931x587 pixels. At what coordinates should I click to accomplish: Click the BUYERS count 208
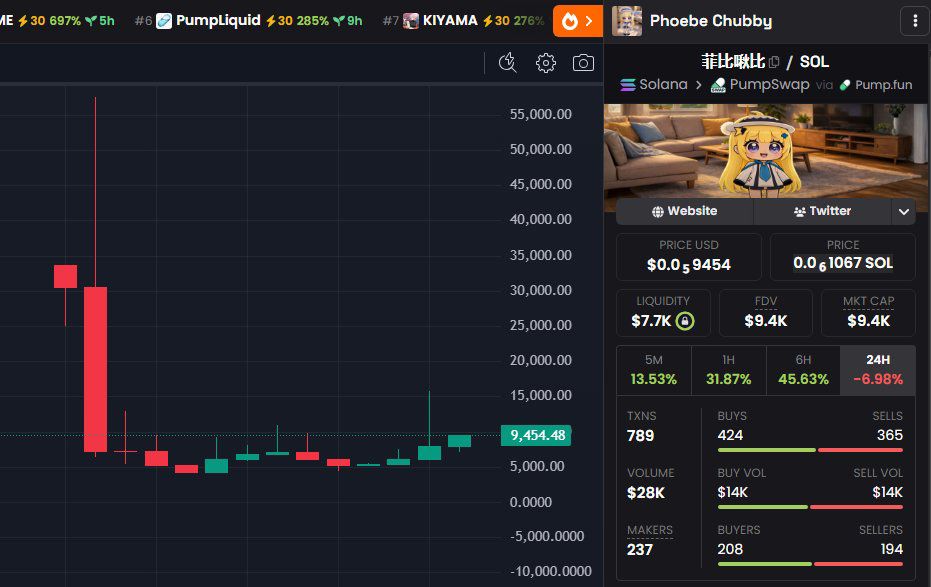click(x=730, y=549)
